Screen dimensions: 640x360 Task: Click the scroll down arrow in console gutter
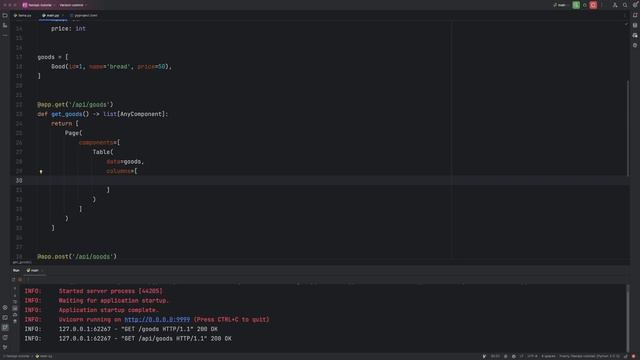15,295
